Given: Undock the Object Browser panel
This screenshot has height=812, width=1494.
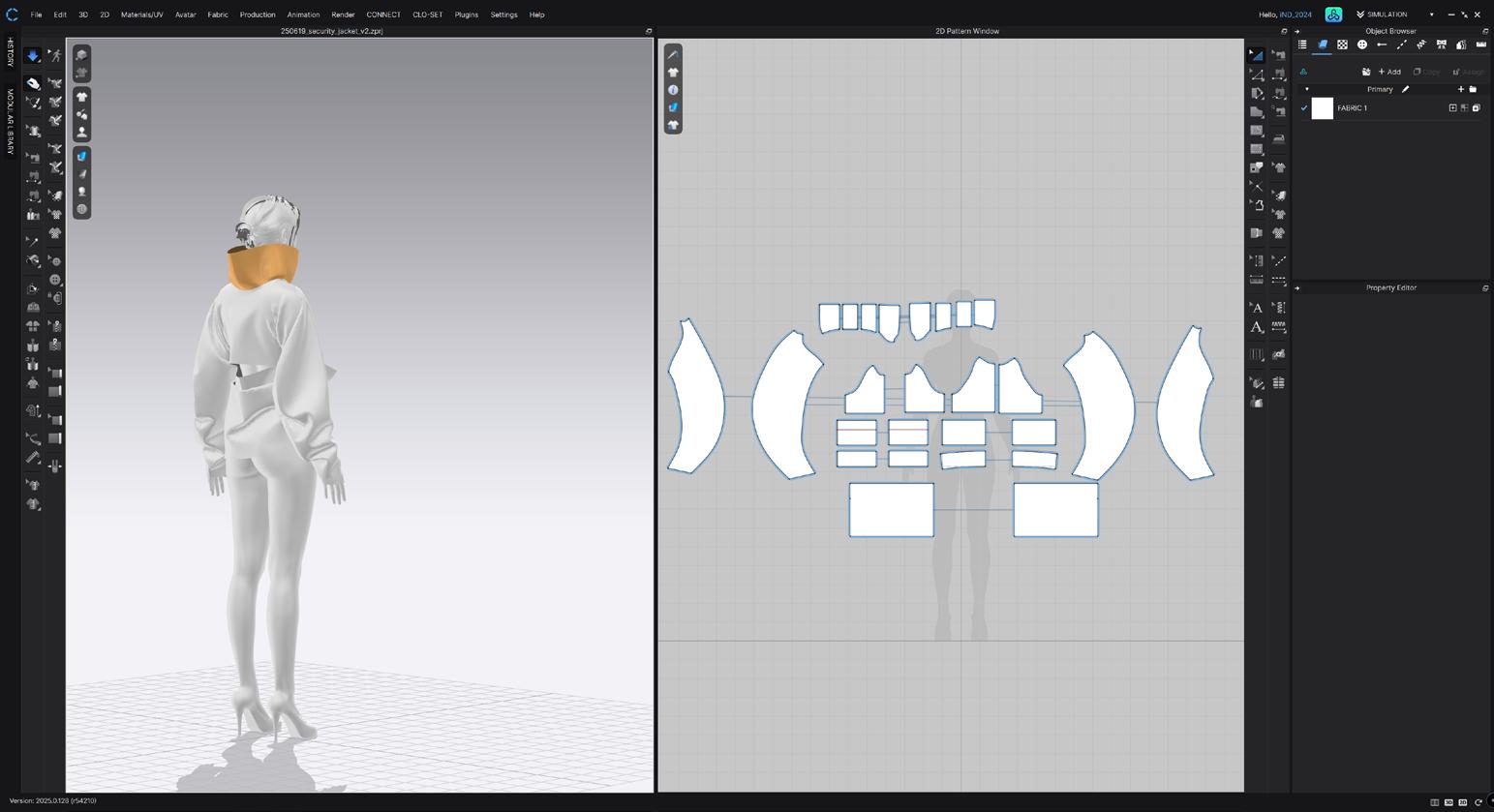Looking at the screenshot, I should (1485, 31).
